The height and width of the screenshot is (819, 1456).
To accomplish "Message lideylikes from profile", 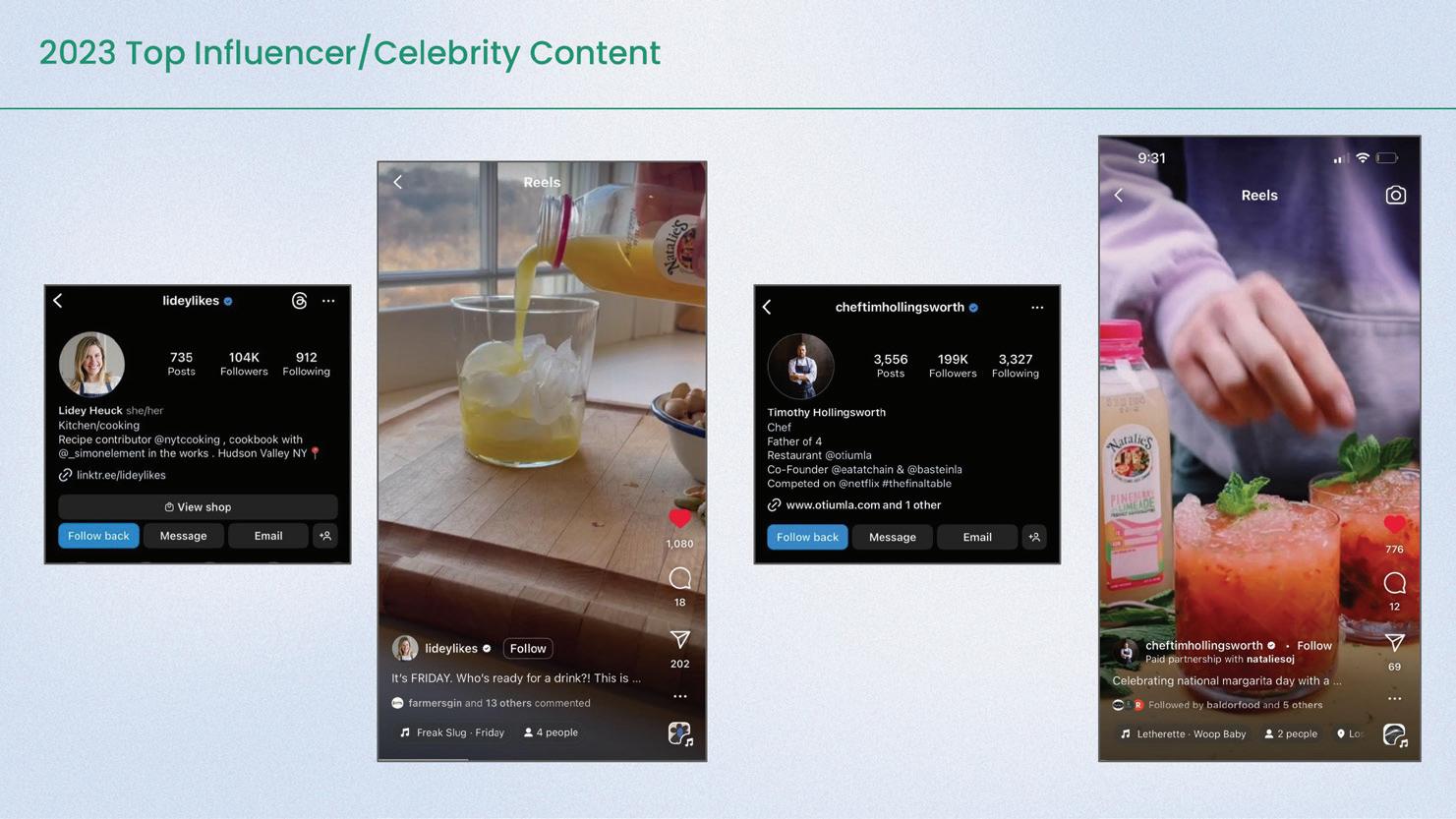I will tap(183, 536).
